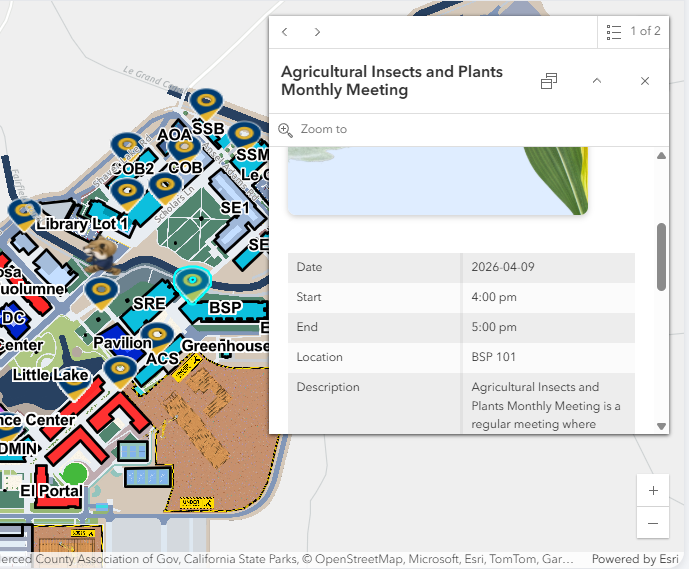Screen dimensions: 689x569
Task: Click the BSP building label
Action: click(x=225, y=307)
